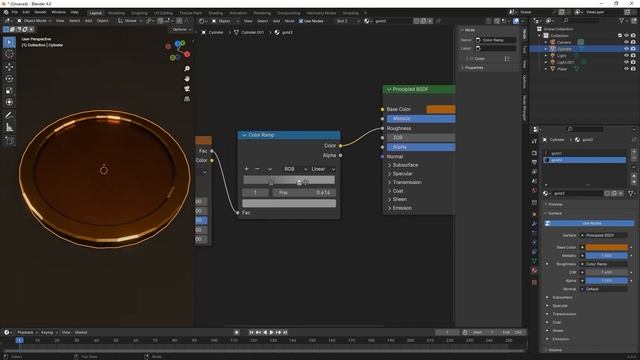Toggle the Use Nodes checkbox in the node editor header
Image resolution: width=640 pixels, height=360 pixels.
301,21
